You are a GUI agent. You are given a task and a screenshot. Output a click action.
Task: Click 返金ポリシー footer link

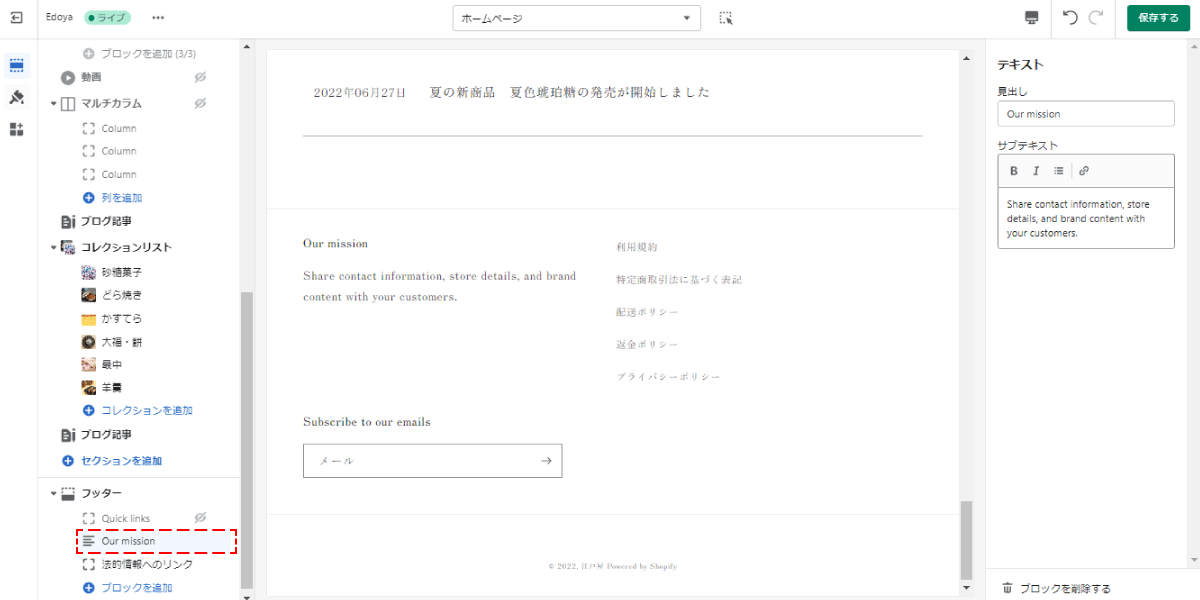(x=647, y=344)
